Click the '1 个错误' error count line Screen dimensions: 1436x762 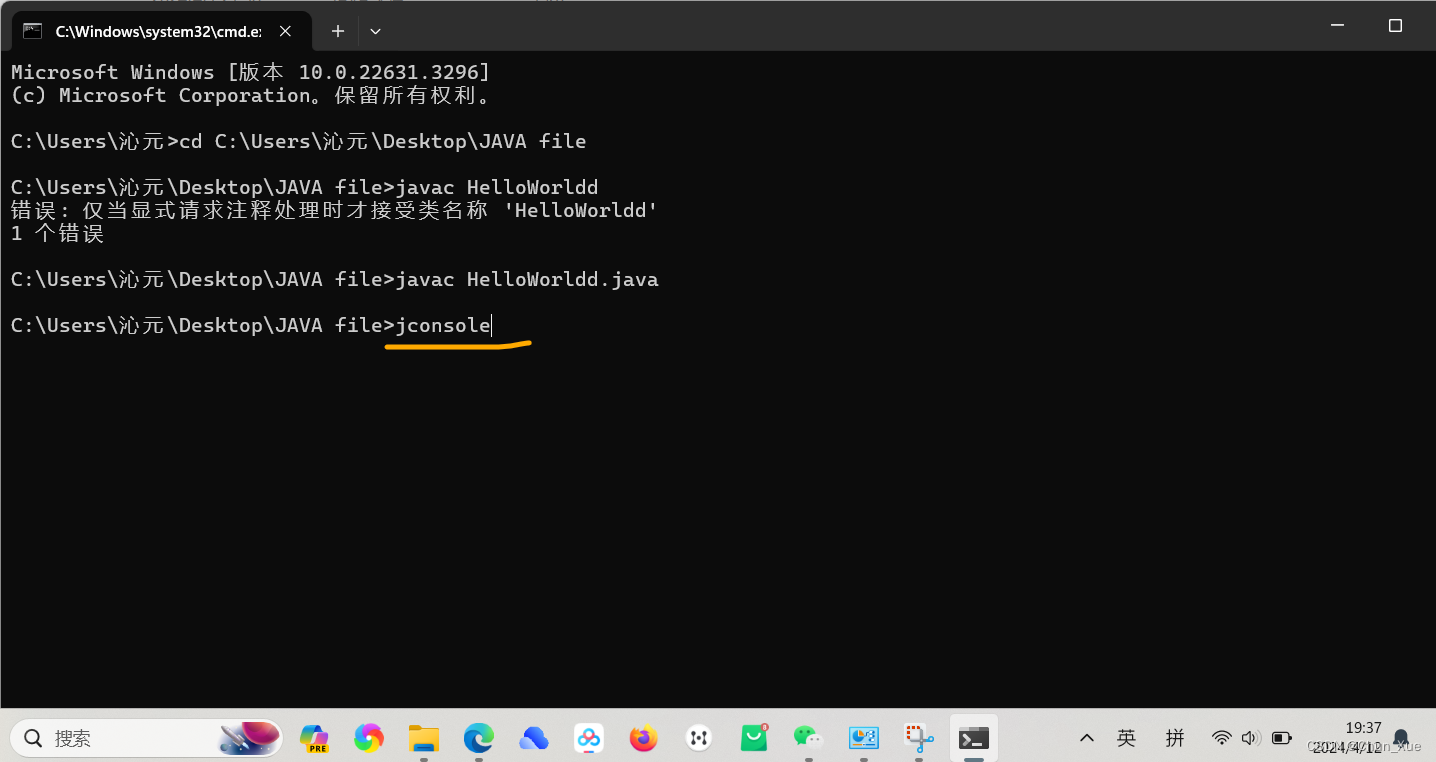click(57, 234)
